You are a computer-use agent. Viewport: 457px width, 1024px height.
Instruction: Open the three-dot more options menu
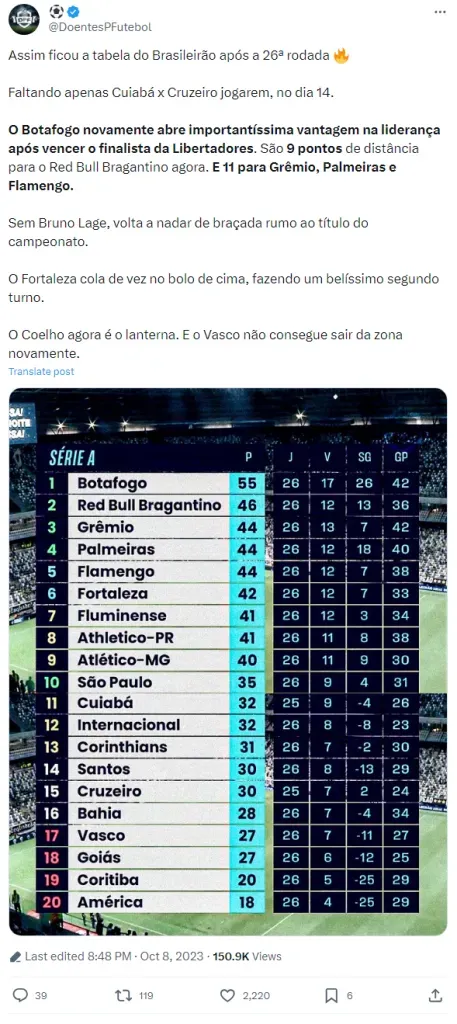pyautogui.click(x=439, y=12)
